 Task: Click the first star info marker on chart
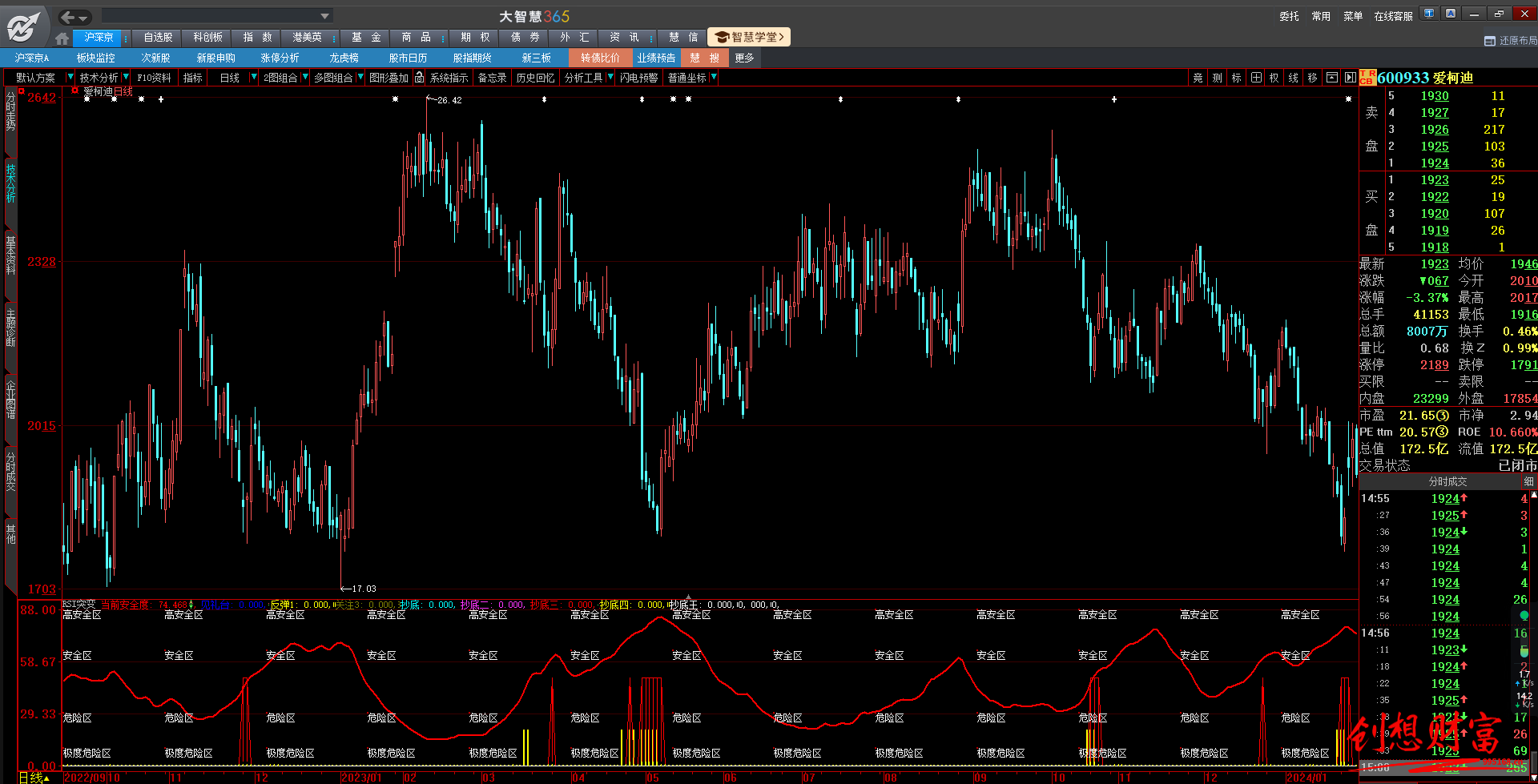87,99
